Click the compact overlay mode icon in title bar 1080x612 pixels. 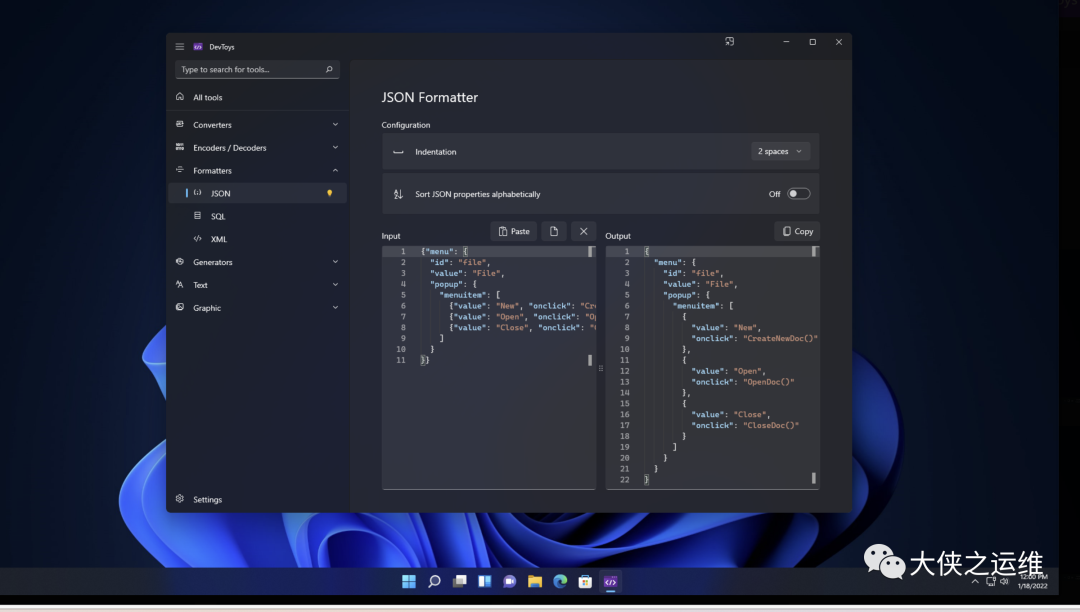click(729, 42)
